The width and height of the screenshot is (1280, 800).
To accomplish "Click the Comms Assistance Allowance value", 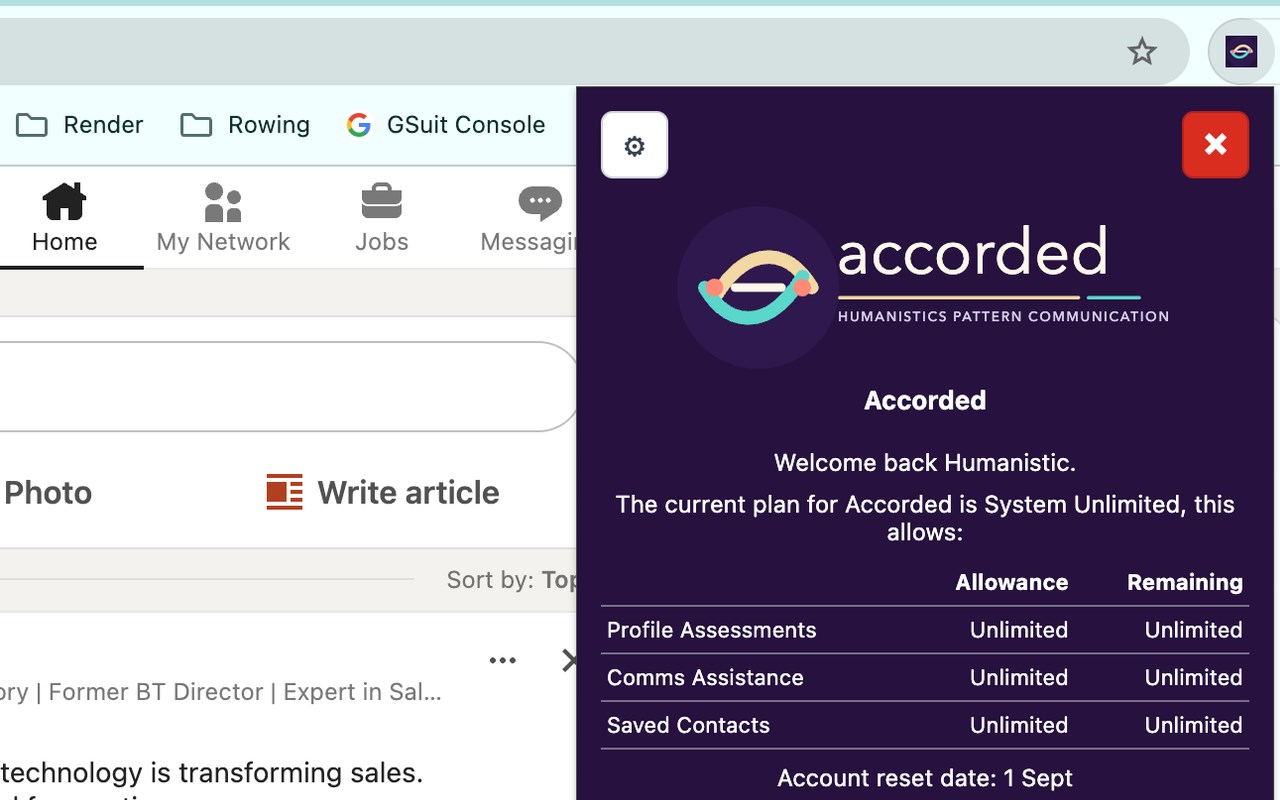I will coord(1019,677).
